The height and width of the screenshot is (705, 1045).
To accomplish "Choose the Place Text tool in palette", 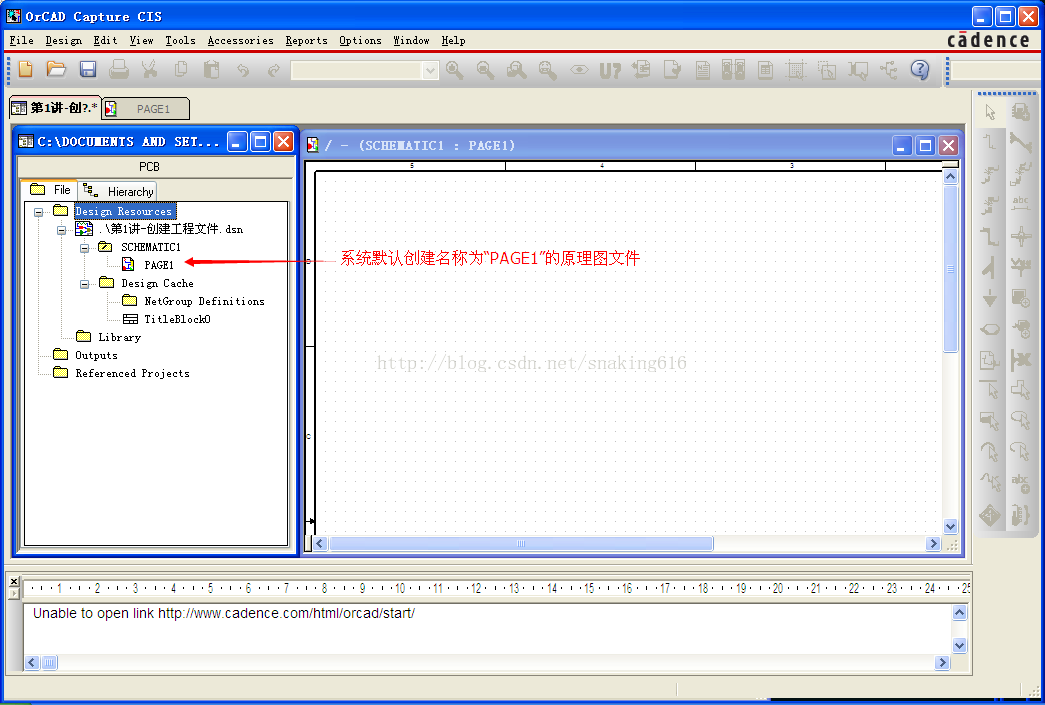I will (1020, 482).
